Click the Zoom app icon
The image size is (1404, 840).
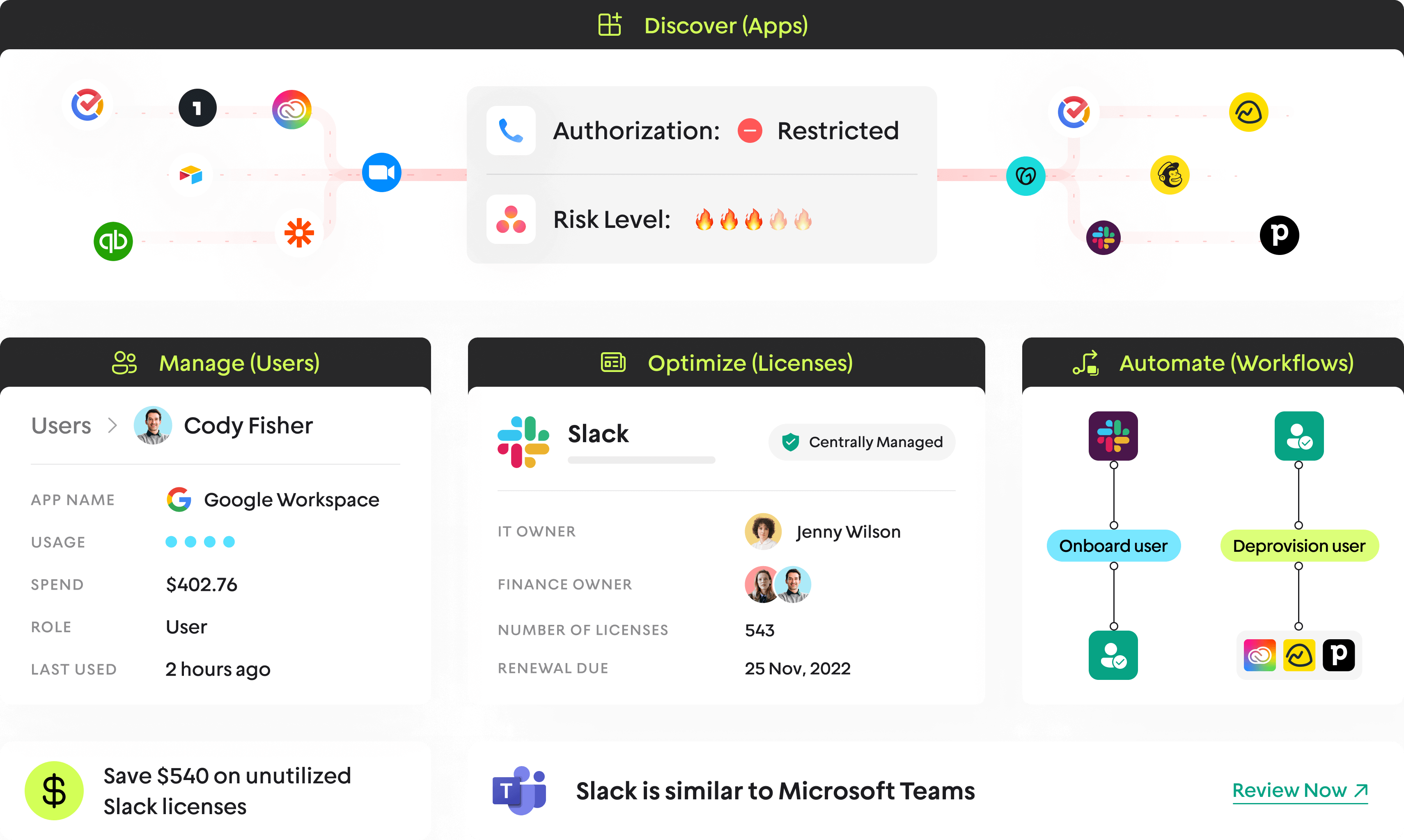(x=381, y=173)
